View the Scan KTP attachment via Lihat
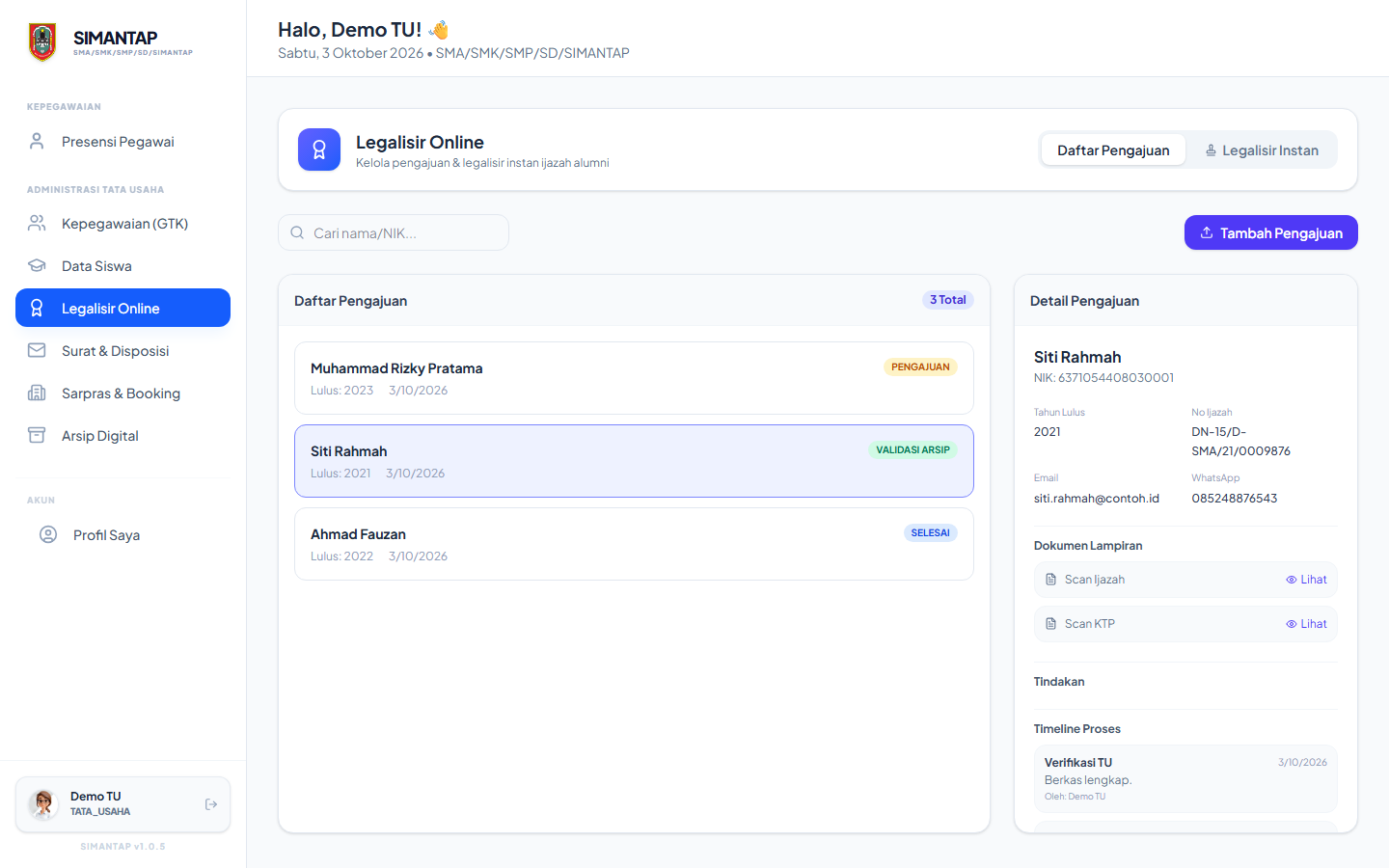Viewport: 1389px width, 868px height. point(1306,624)
